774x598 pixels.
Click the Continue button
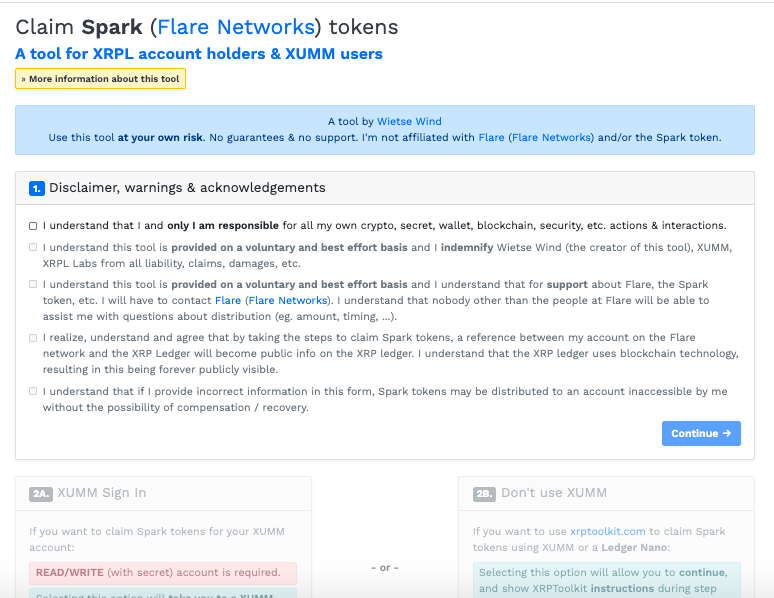(701, 433)
